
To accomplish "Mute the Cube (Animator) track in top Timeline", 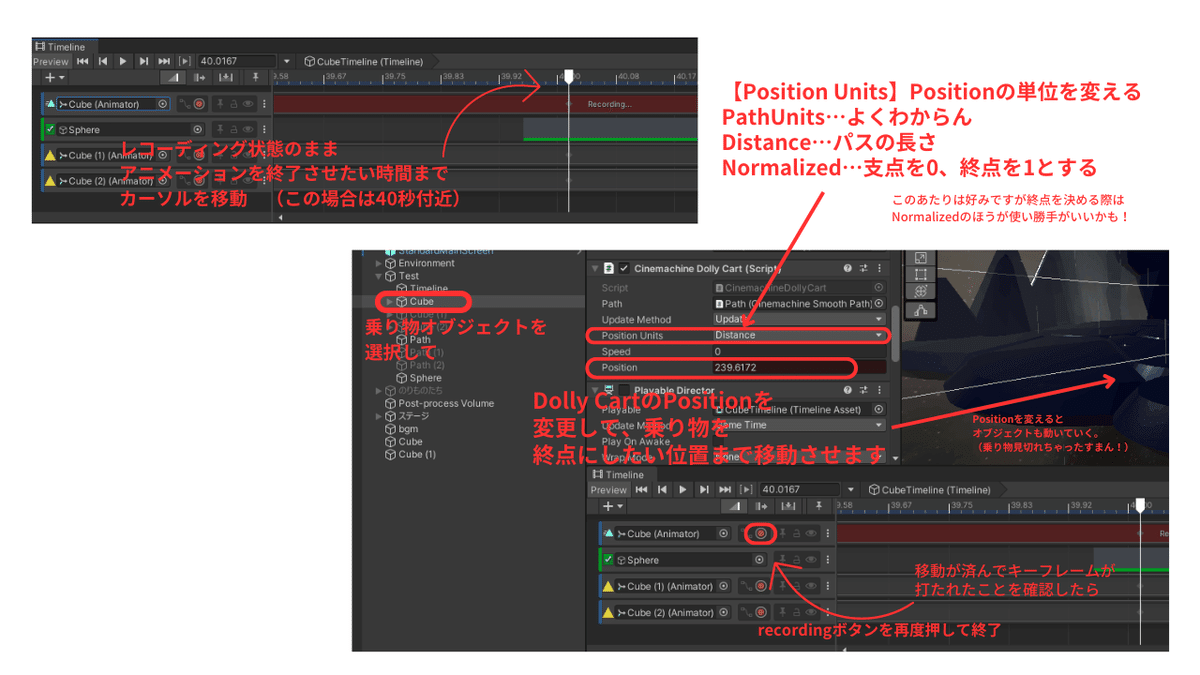I will 248,104.
